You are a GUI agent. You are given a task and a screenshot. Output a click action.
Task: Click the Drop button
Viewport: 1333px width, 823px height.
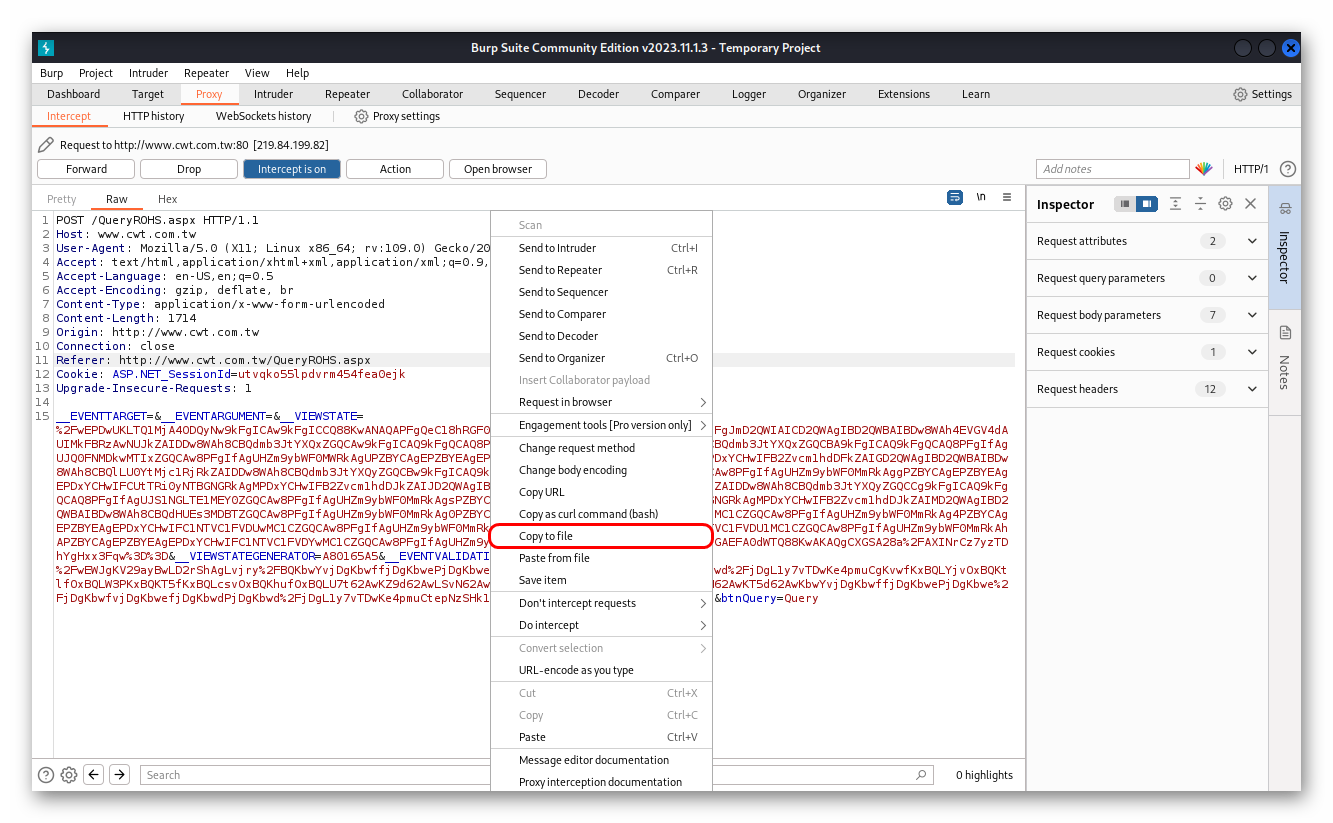pyautogui.click(x=189, y=169)
